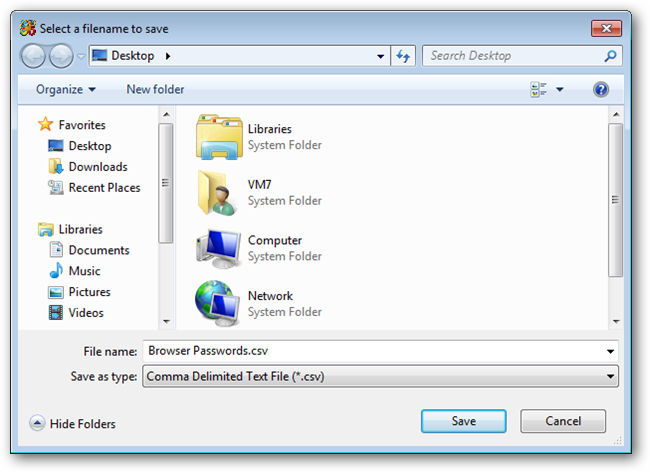This screenshot has width=650, height=472.
Task: Click file list scrollbar down arrow
Action: [x=616, y=321]
